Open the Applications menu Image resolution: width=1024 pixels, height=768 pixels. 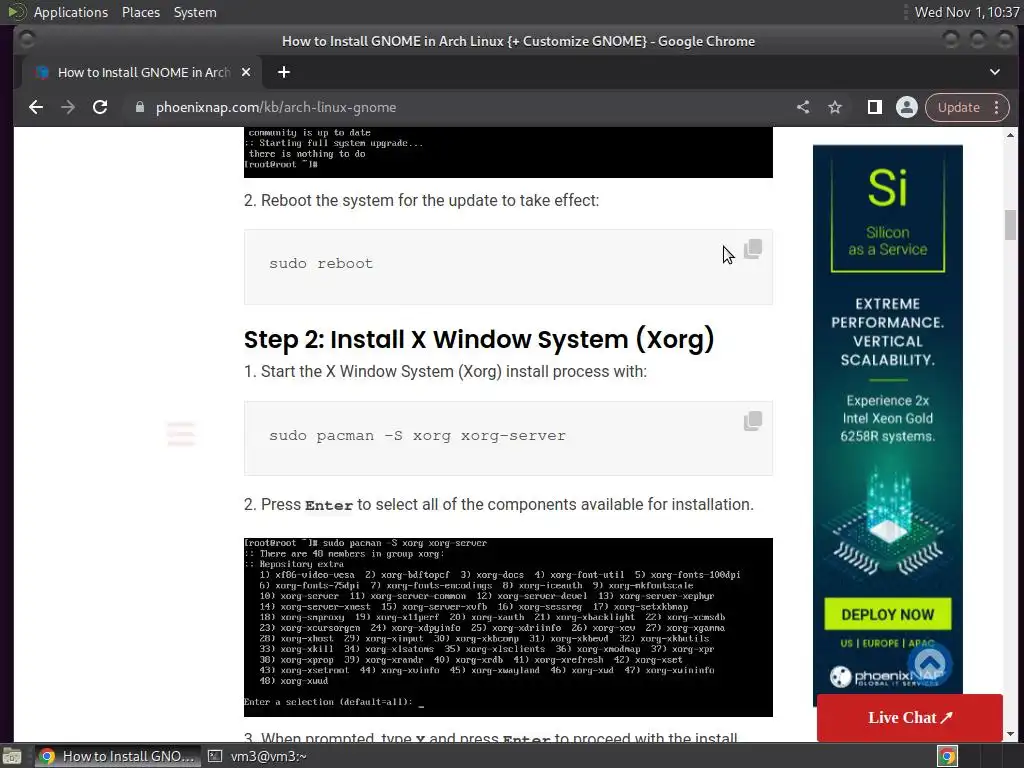(x=71, y=12)
